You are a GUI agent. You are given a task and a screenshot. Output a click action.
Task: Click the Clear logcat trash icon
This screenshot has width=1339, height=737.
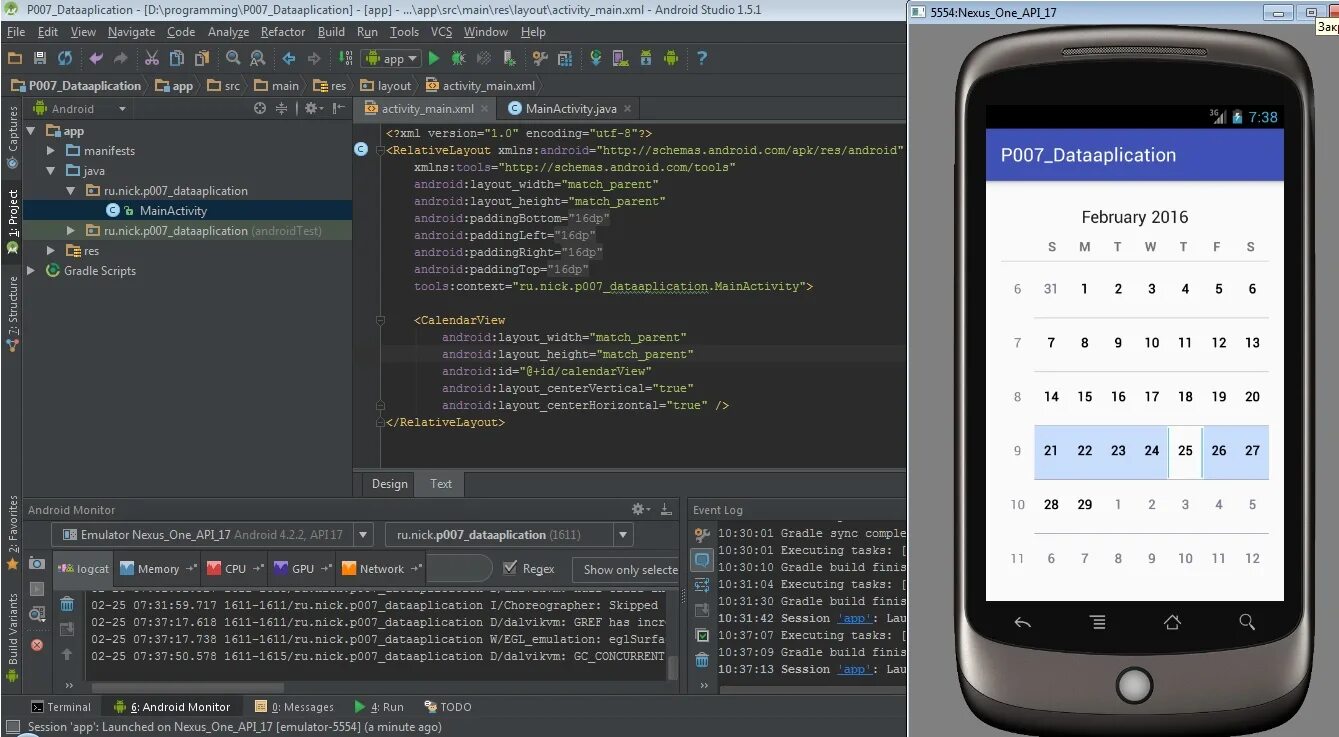point(67,604)
